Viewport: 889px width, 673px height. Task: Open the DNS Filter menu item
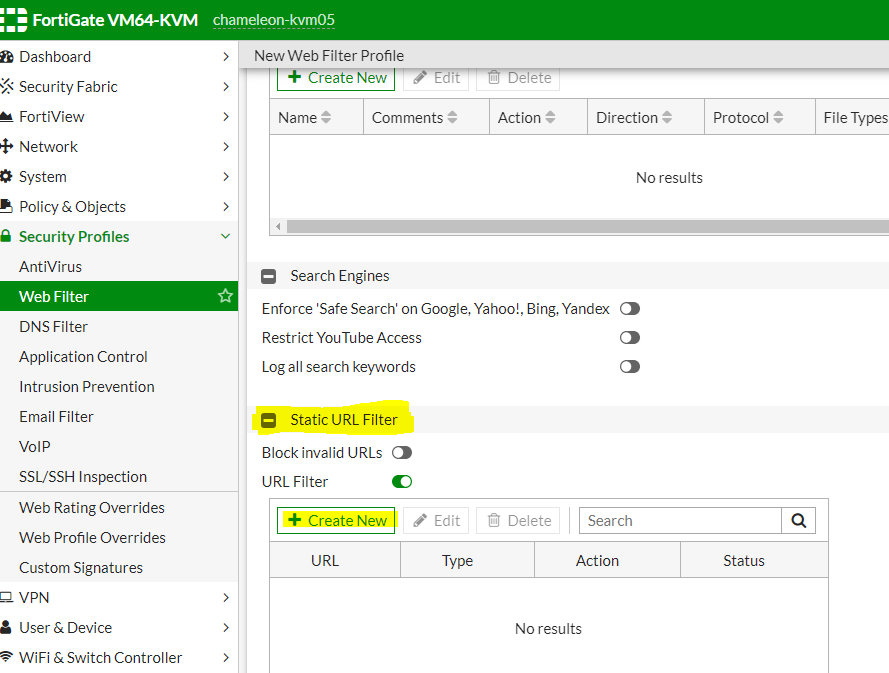tap(53, 327)
